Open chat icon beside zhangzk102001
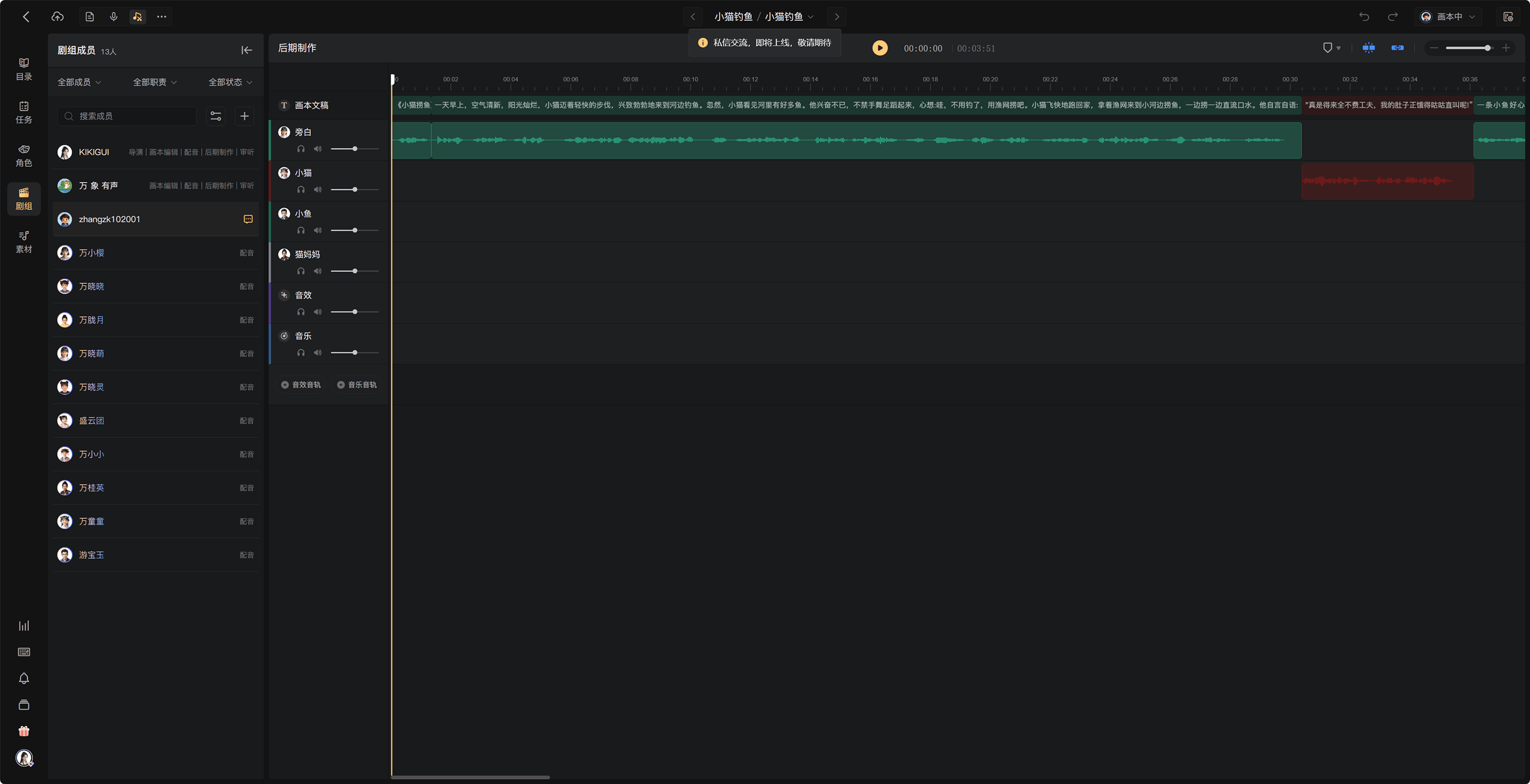 point(248,219)
